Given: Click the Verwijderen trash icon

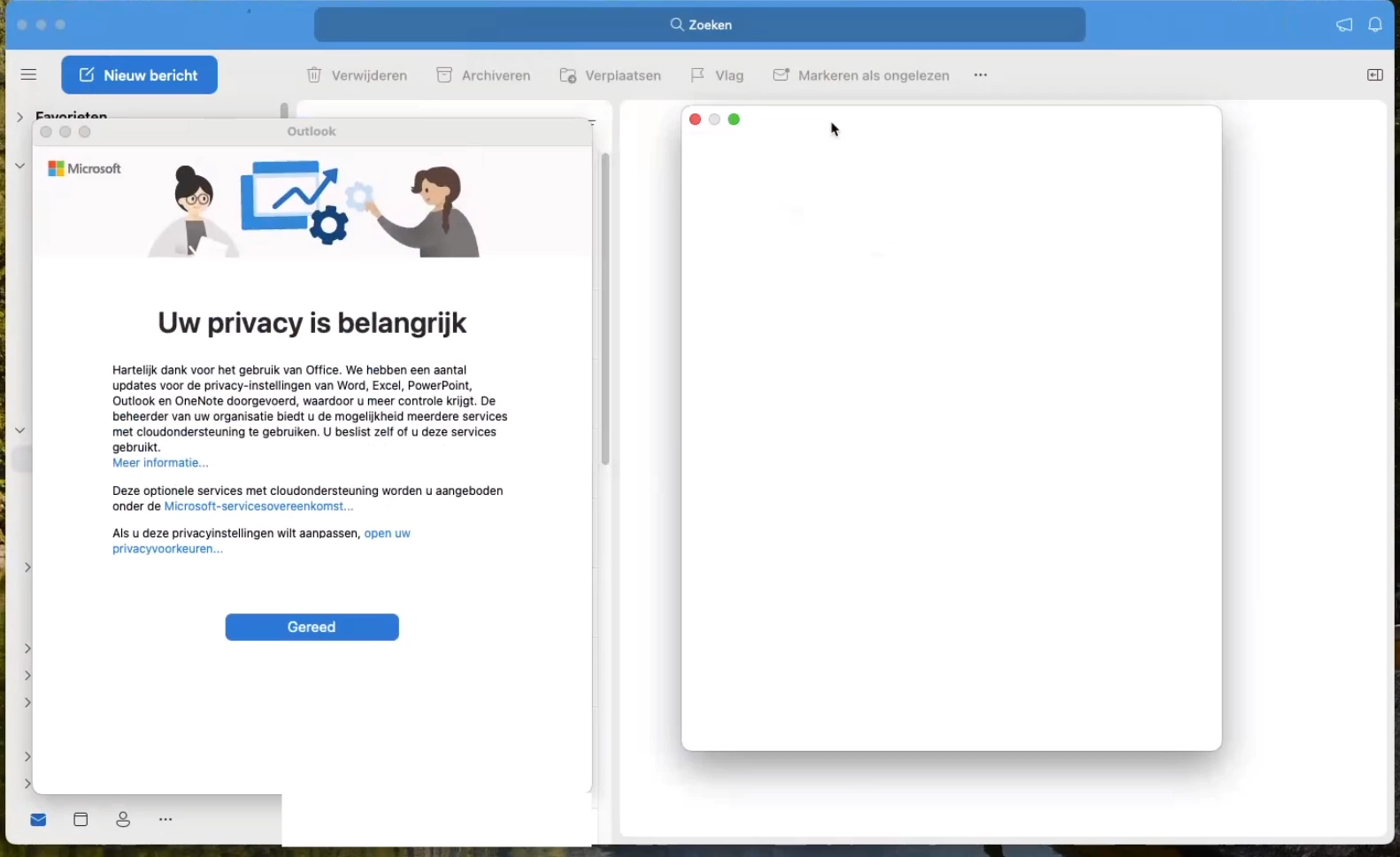Looking at the screenshot, I should click(x=314, y=75).
